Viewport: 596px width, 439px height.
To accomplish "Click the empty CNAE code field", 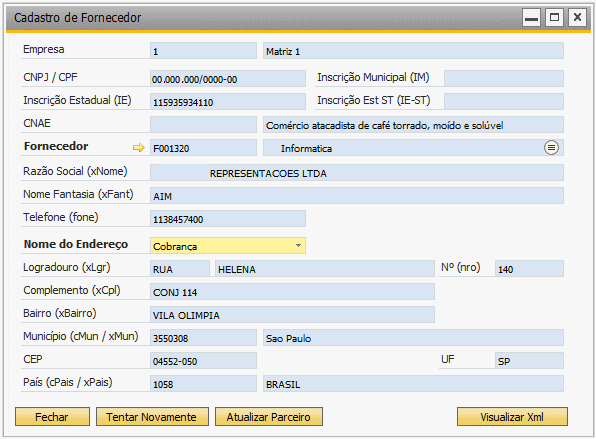I will coord(203,125).
